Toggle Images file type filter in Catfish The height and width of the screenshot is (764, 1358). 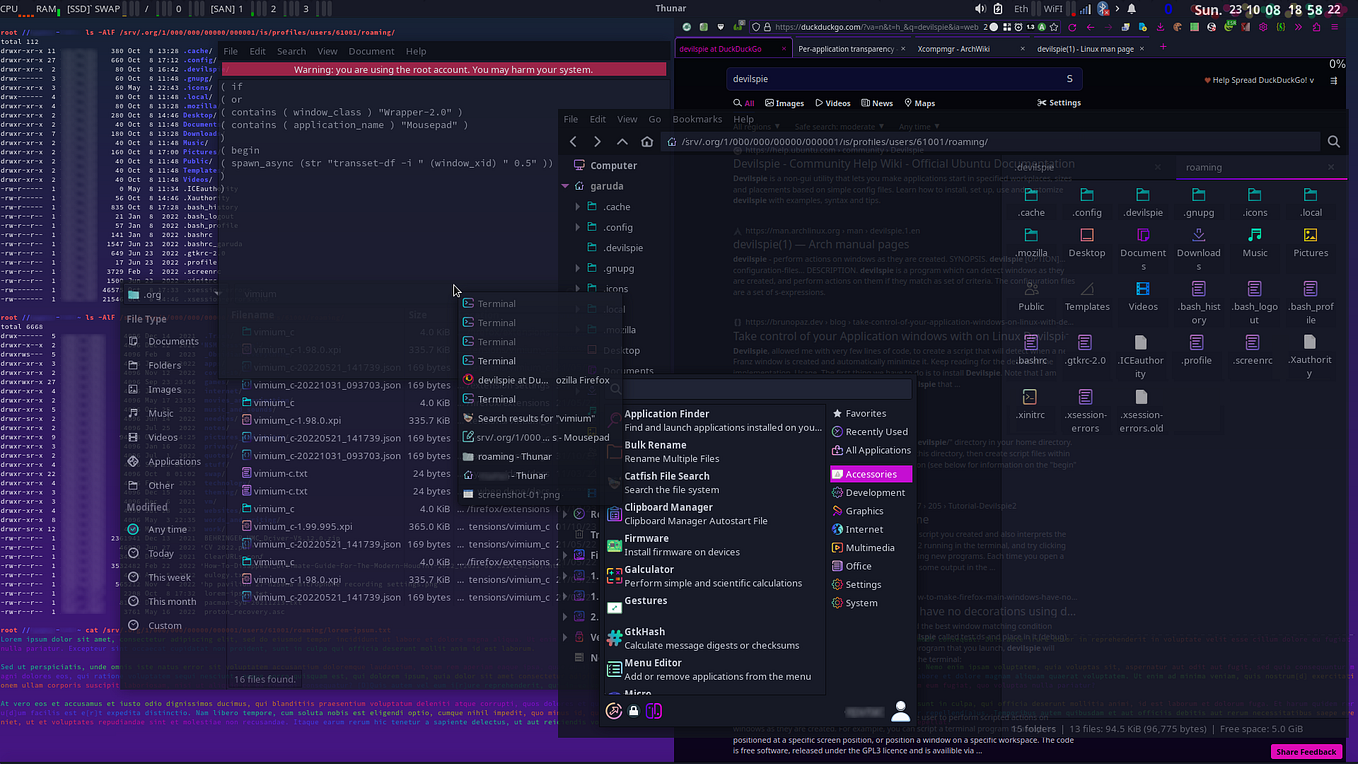coord(155,389)
